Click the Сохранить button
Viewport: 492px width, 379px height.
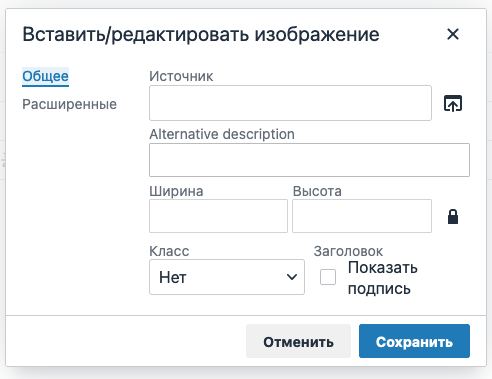(414, 341)
